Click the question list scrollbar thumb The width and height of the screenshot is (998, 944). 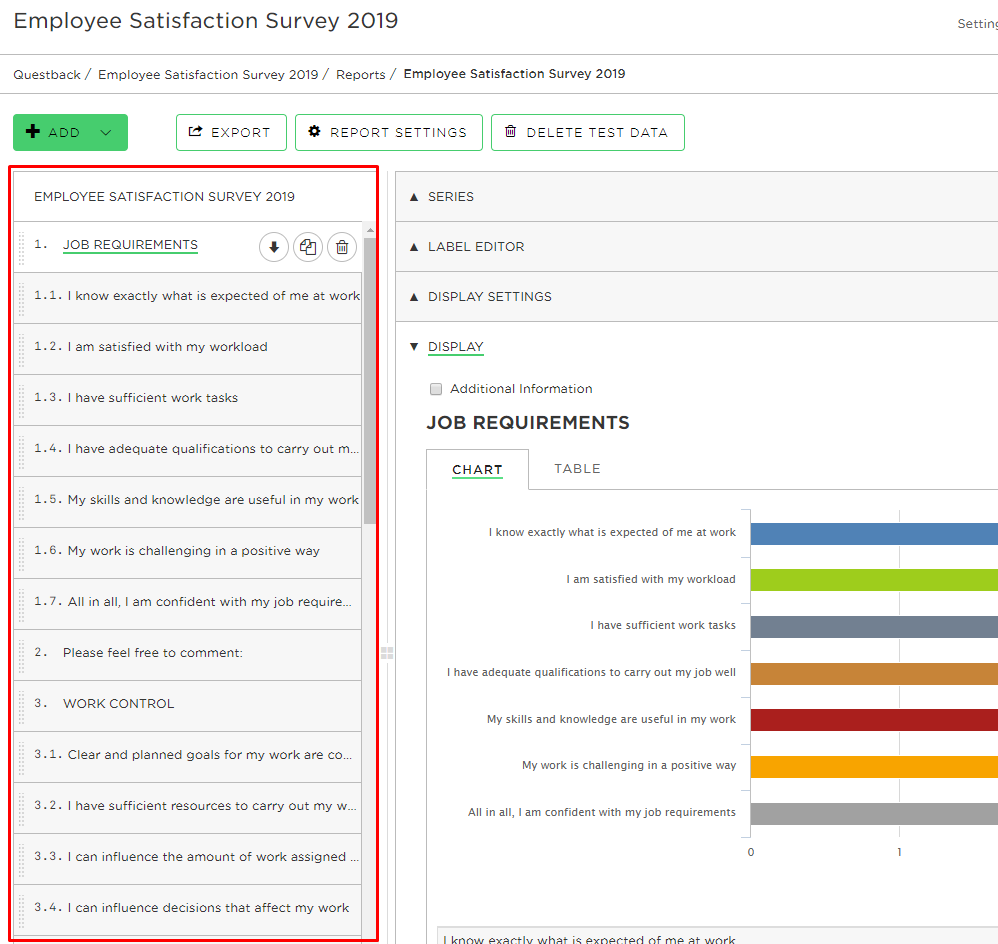[370, 381]
